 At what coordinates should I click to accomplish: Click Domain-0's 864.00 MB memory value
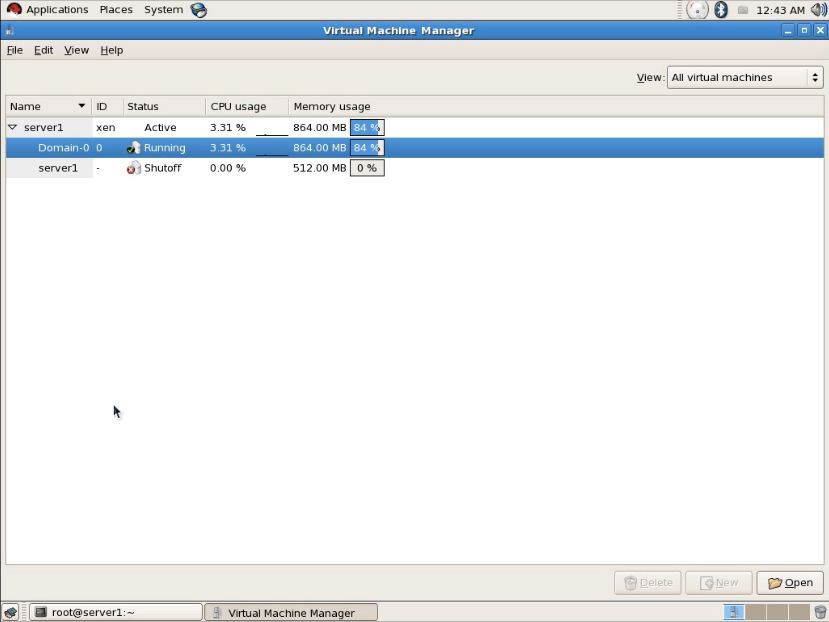(x=319, y=148)
